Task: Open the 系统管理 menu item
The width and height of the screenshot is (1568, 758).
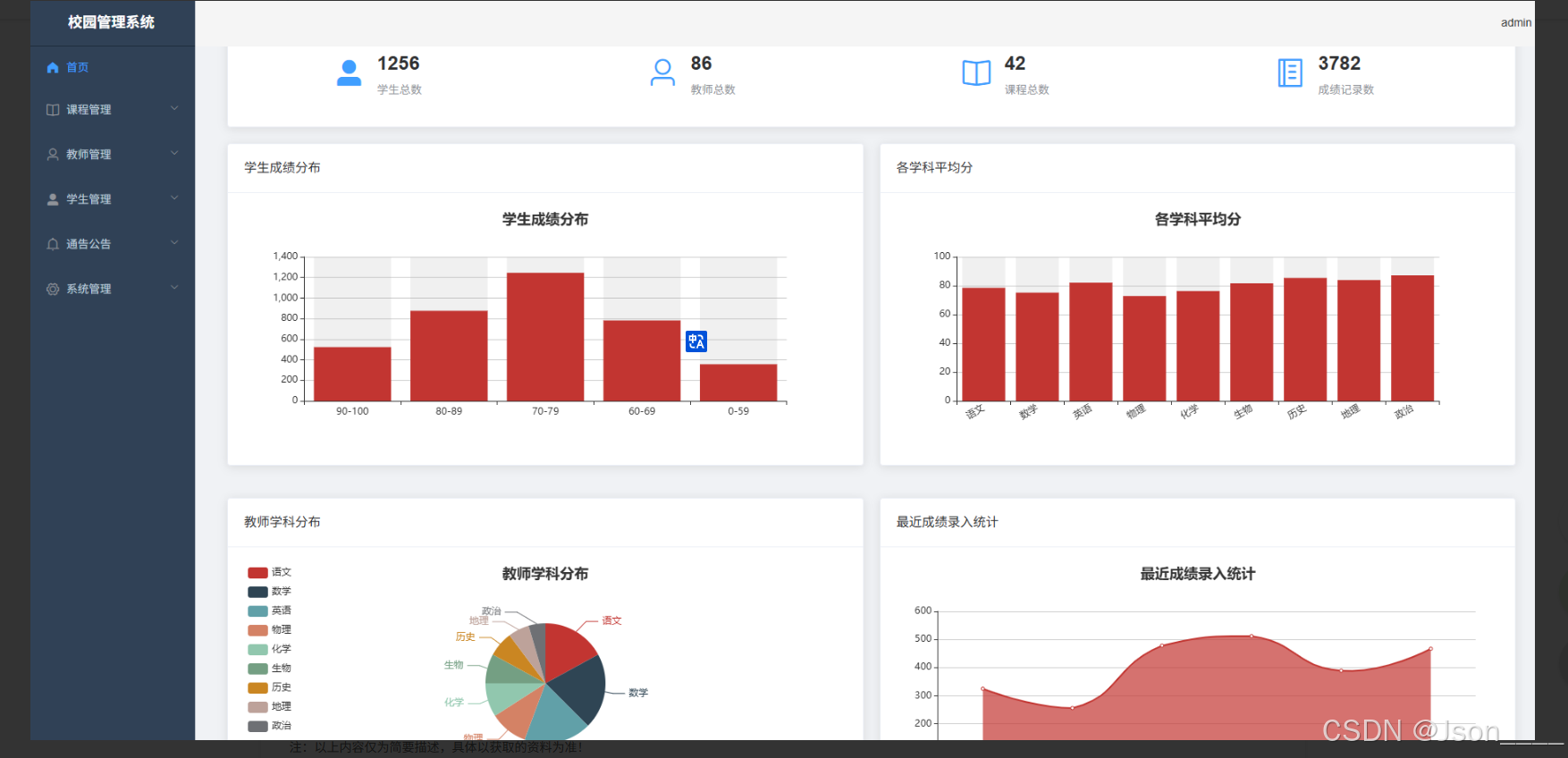Action: point(113,289)
